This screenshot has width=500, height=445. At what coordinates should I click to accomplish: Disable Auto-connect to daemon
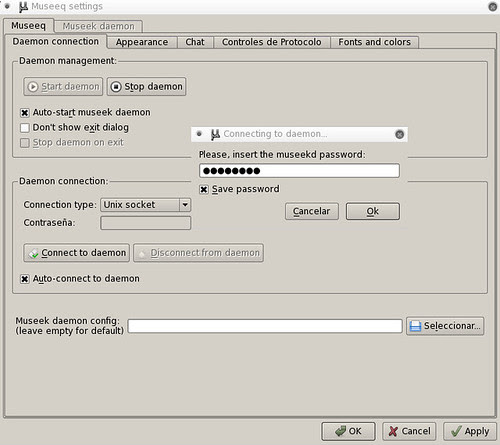click(25, 279)
